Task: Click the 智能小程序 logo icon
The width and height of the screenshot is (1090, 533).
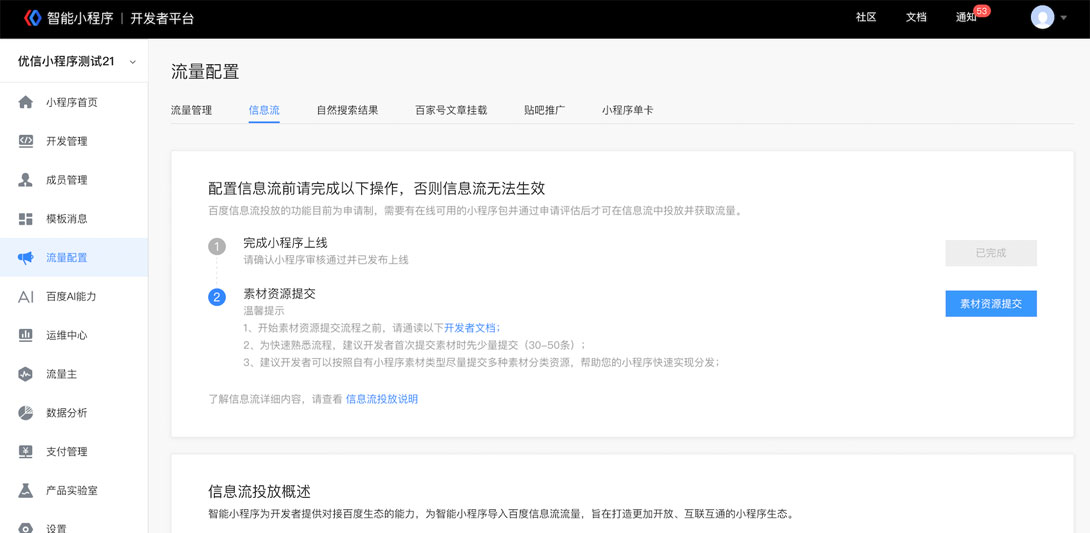Action: tap(32, 18)
